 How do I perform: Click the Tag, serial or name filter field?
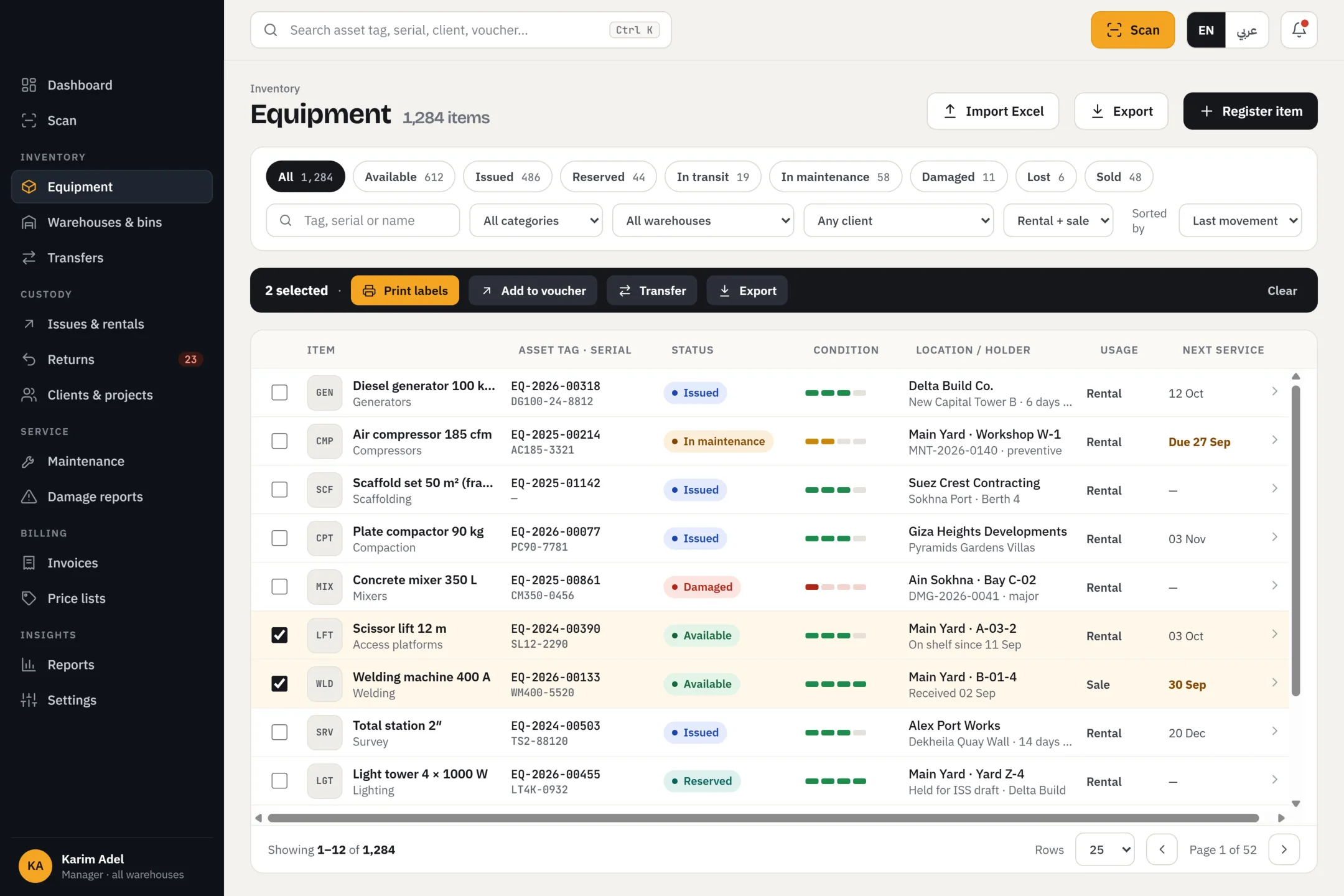pos(363,220)
